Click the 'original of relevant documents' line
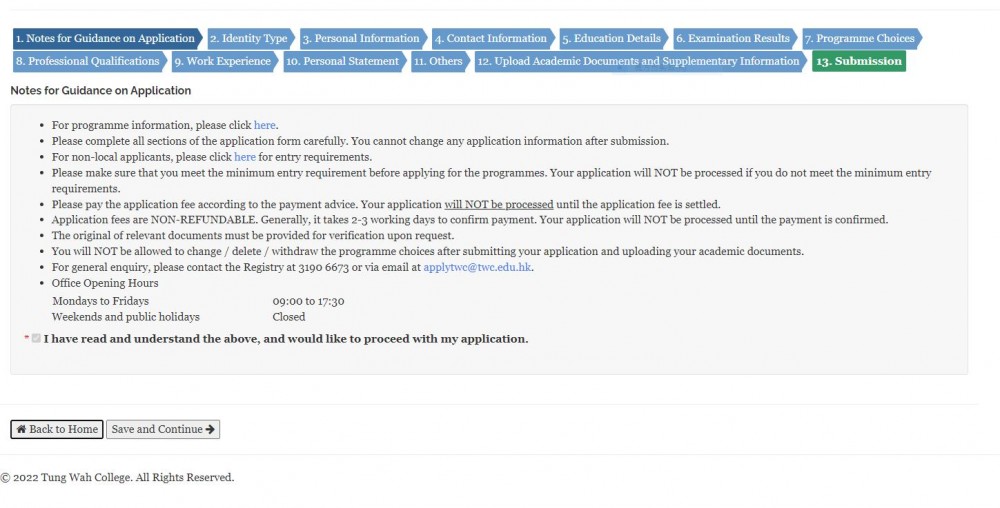This screenshot has width=1000, height=508. coord(253,236)
